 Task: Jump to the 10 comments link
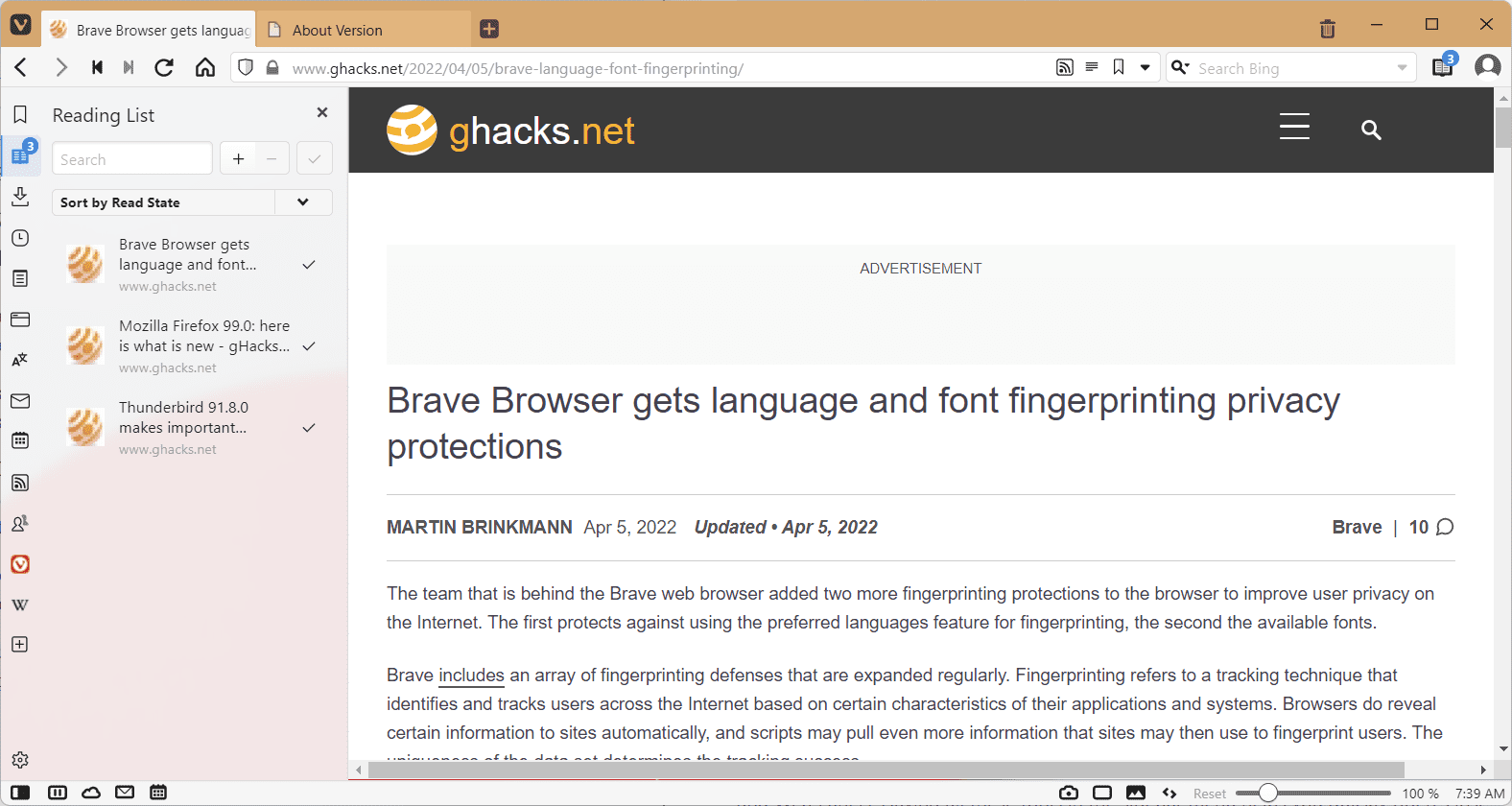[1430, 527]
